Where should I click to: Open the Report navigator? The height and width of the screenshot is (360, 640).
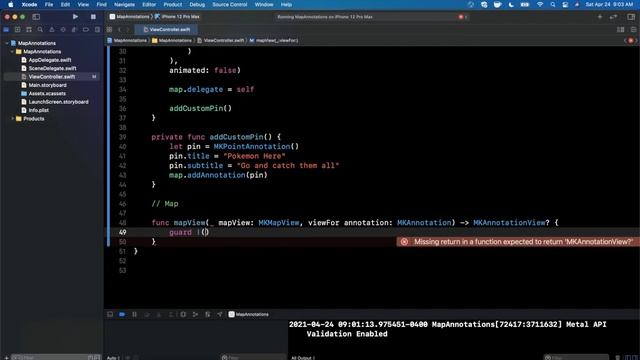(x=97, y=29)
